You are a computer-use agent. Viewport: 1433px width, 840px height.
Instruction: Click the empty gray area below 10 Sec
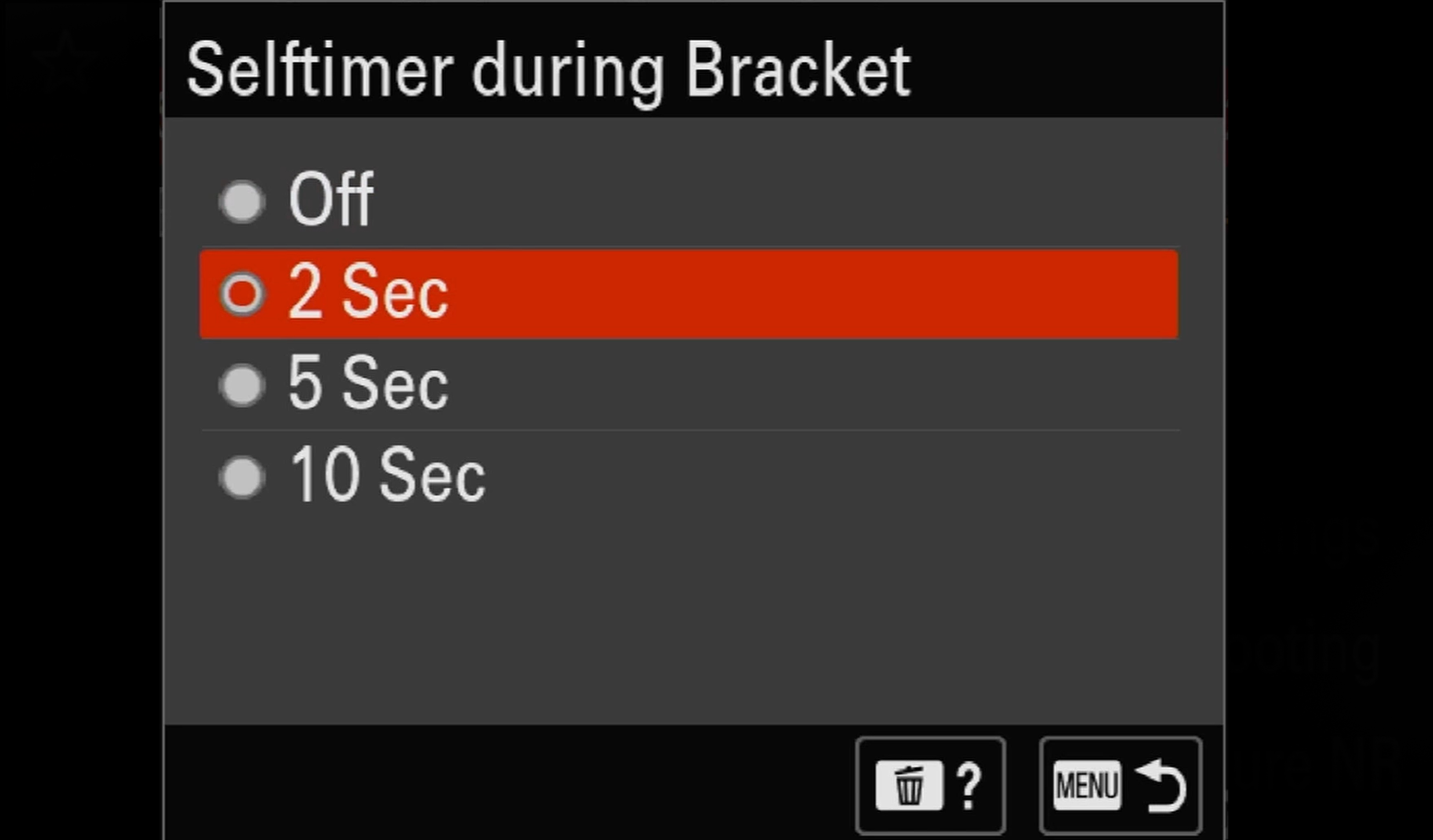(x=694, y=614)
